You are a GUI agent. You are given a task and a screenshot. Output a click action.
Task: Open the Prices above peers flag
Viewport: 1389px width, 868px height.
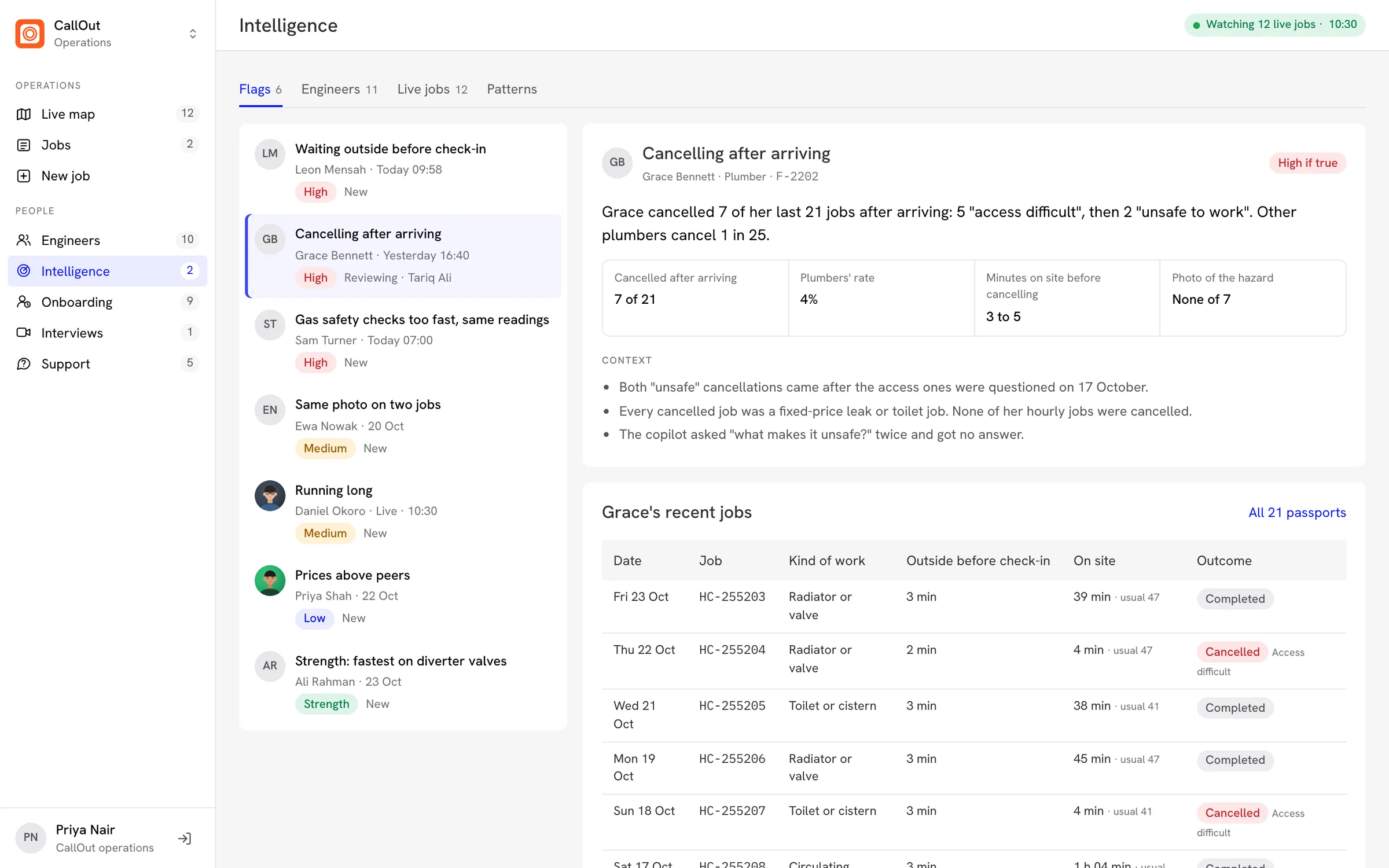click(403, 597)
